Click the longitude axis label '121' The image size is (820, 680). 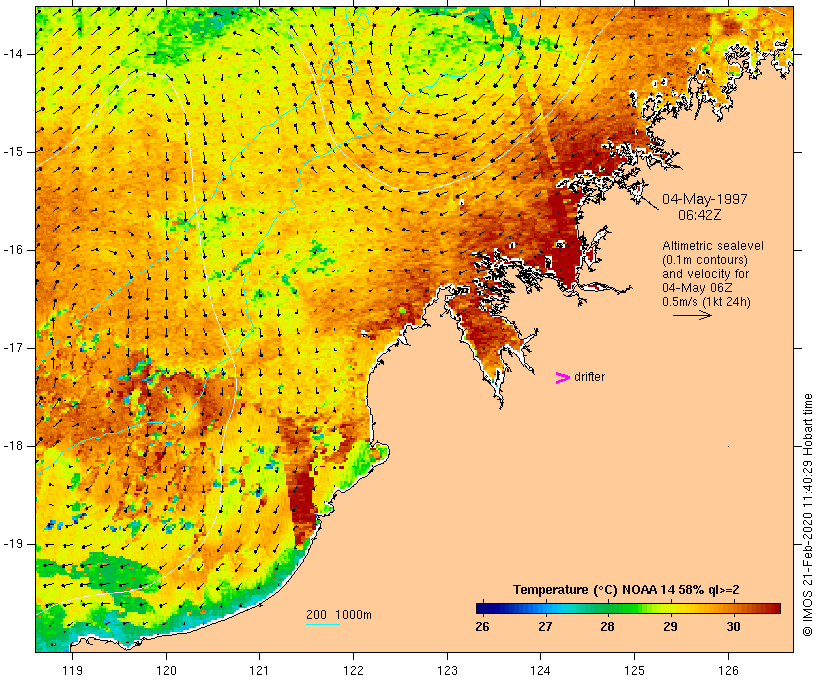pos(259,670)
